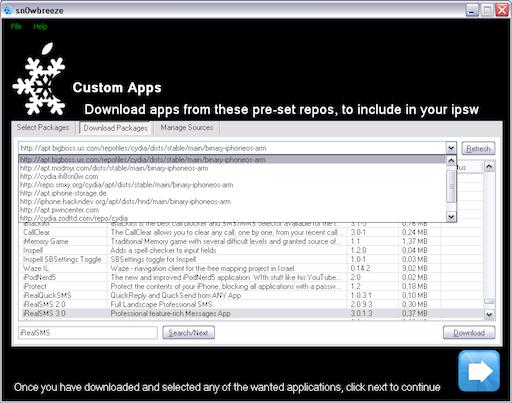
Task: Select the Memory Game package row
Action: pyautogui.click(x=252, y=241)
